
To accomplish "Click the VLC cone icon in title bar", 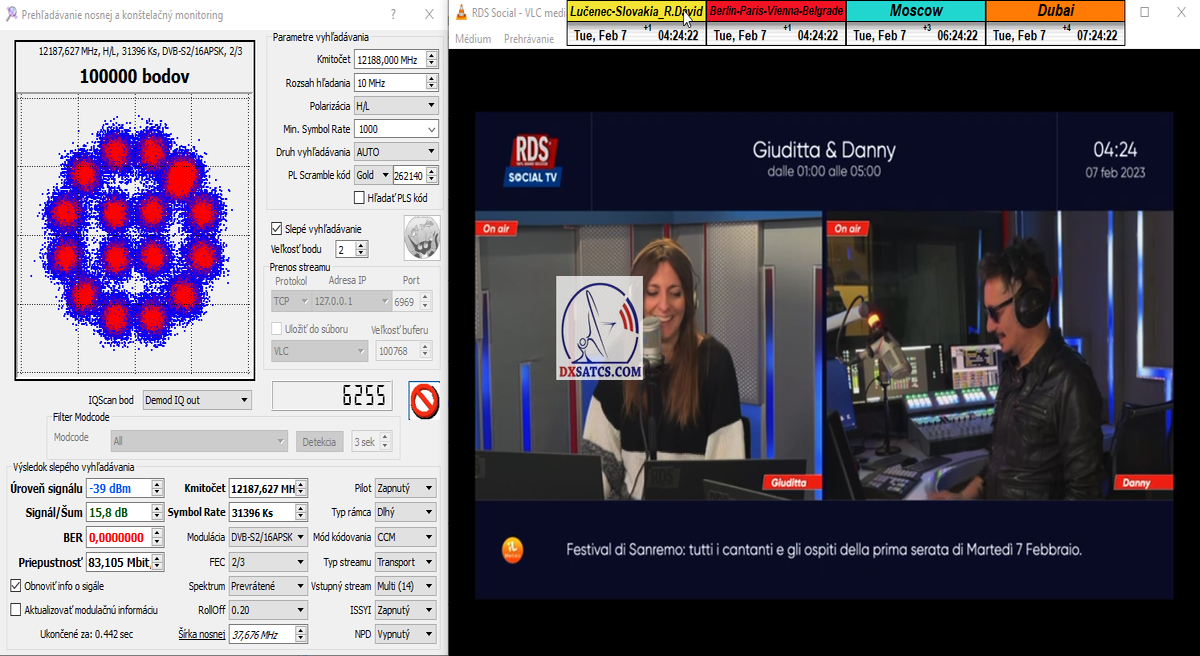I will coord(460,14).
